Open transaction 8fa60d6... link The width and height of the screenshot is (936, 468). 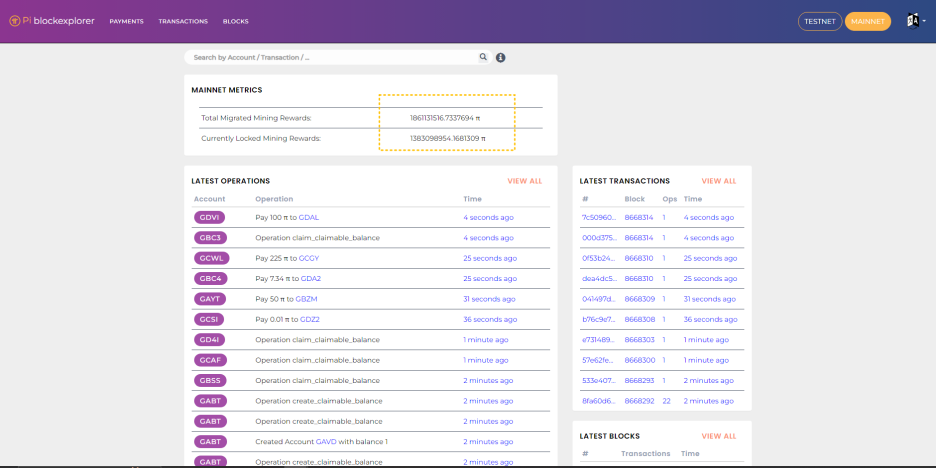(x=599, y=401)
